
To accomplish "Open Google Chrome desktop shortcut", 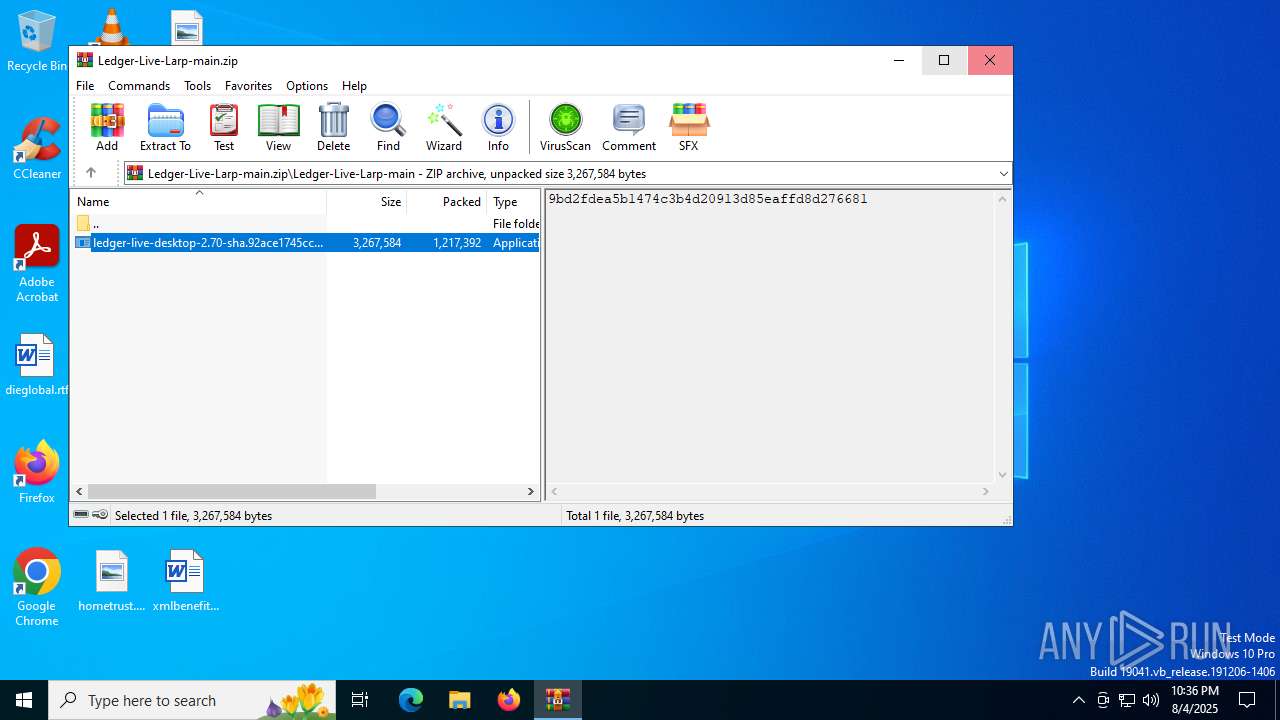I will pyautogui.click(x=37, y=588).
